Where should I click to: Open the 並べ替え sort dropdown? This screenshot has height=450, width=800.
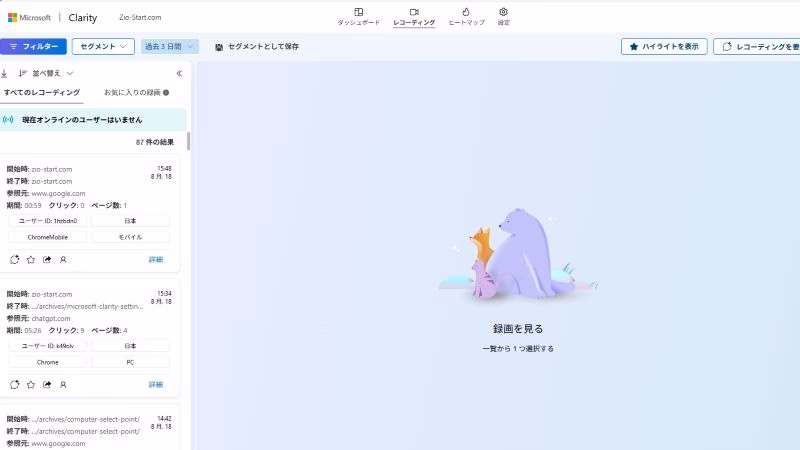(x=46, y=73)
